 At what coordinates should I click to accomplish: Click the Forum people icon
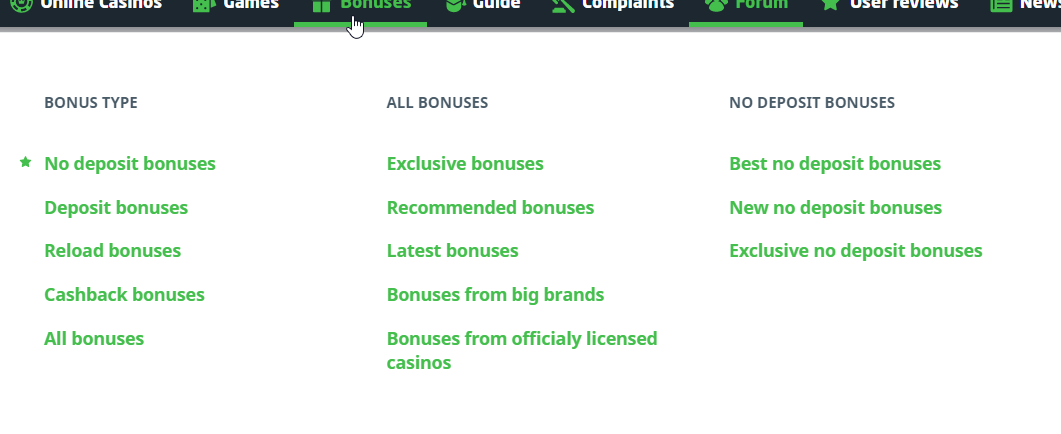(x=715, y=4)
